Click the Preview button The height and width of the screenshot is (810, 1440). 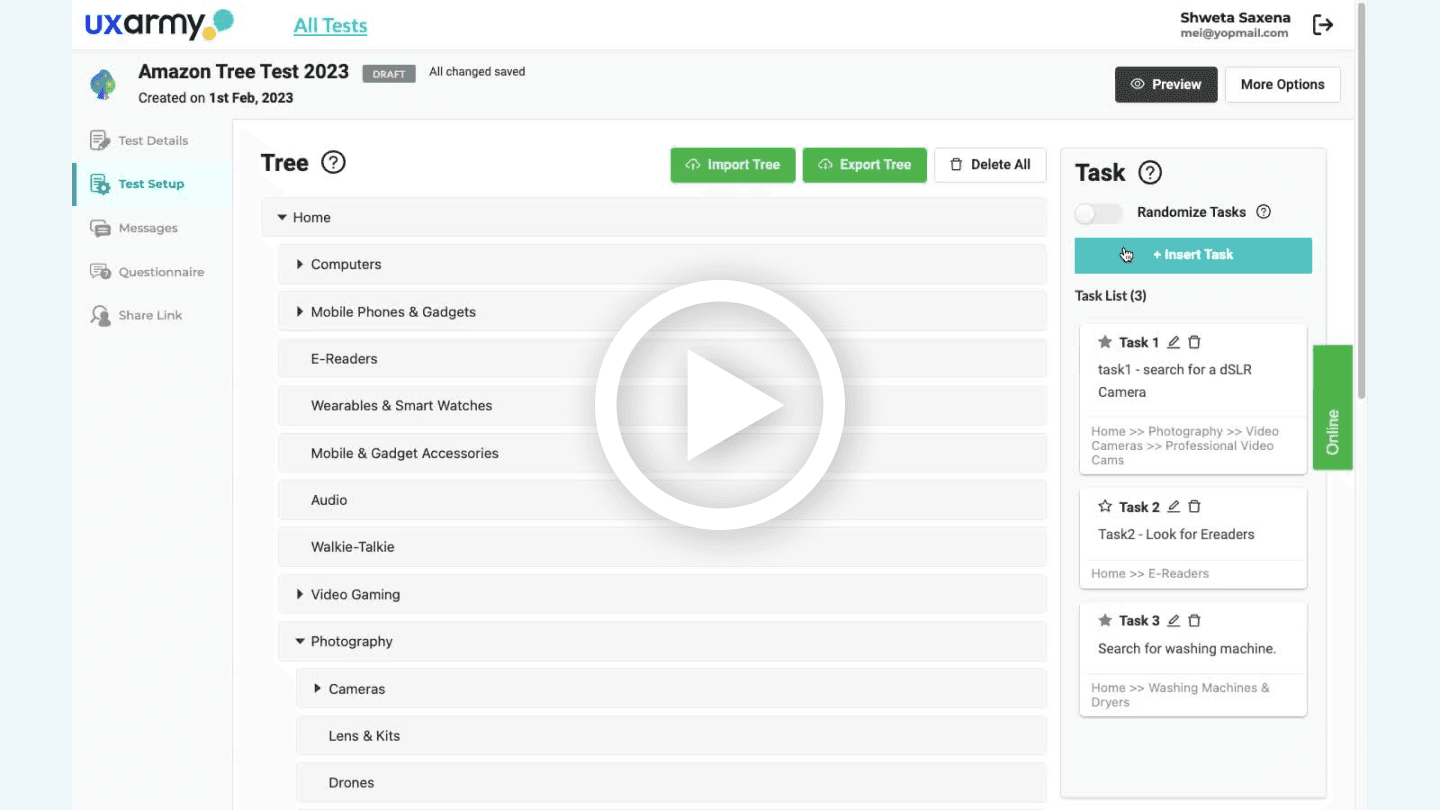click(1166, 84)
